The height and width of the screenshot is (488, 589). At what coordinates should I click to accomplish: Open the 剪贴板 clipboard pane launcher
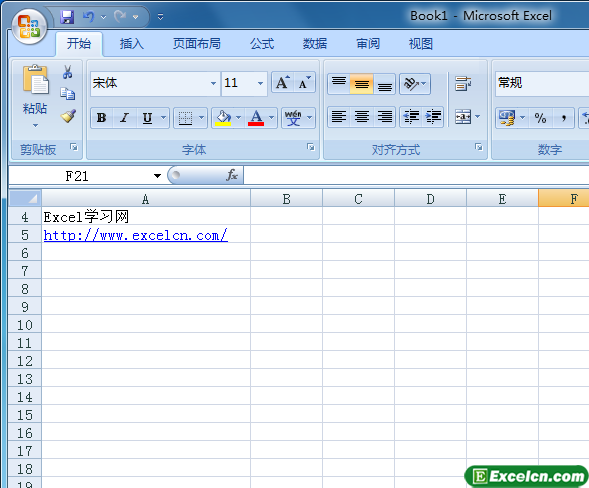click(x=74, y=147)
